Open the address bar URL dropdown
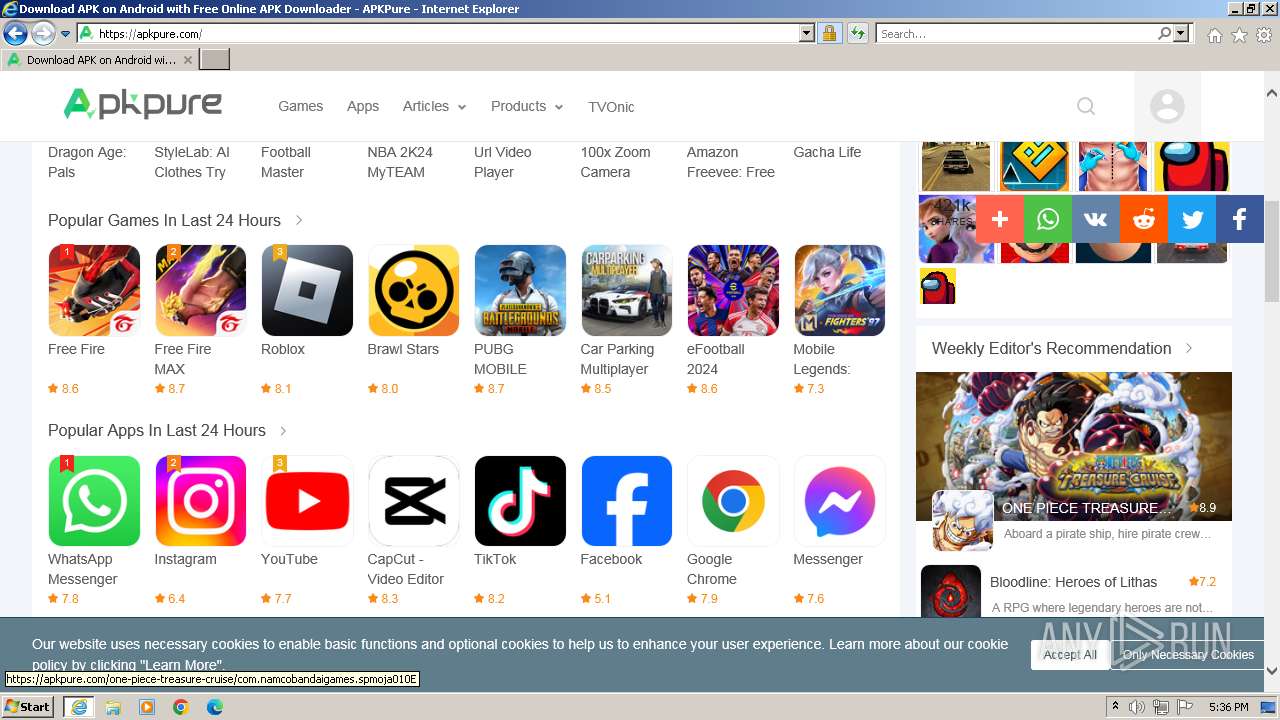This screenshot has height=720, width=1280. 807,33
